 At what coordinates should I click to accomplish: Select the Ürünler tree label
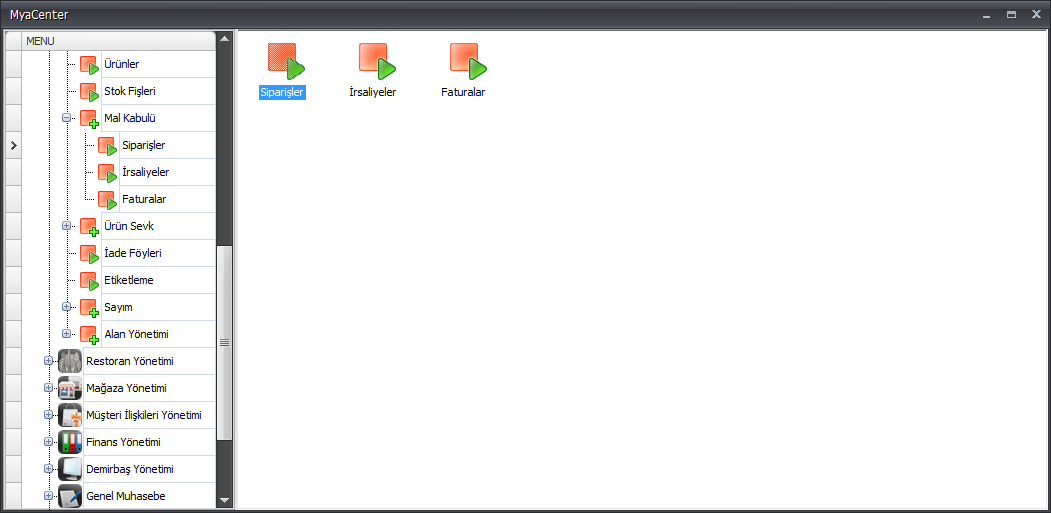pos(122,64)
